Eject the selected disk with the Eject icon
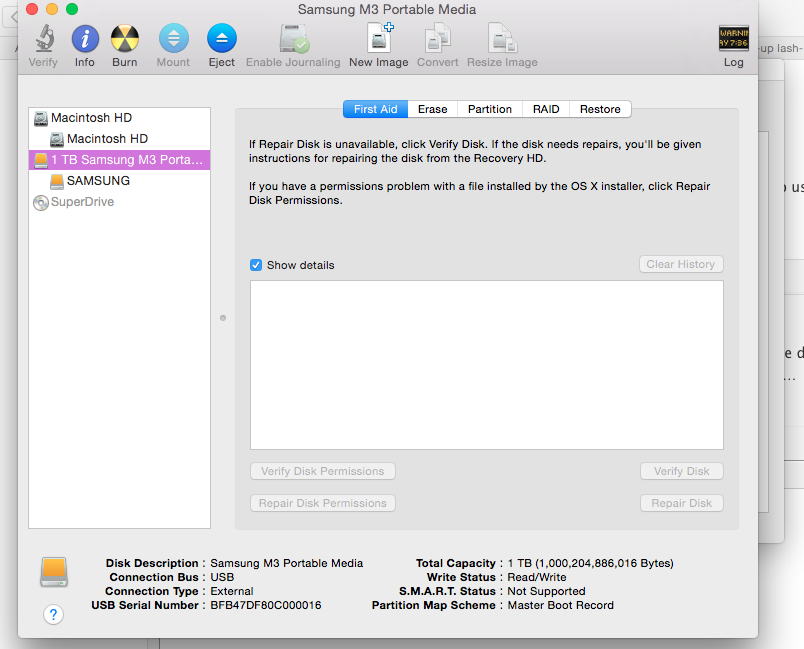 pos(222,38)
